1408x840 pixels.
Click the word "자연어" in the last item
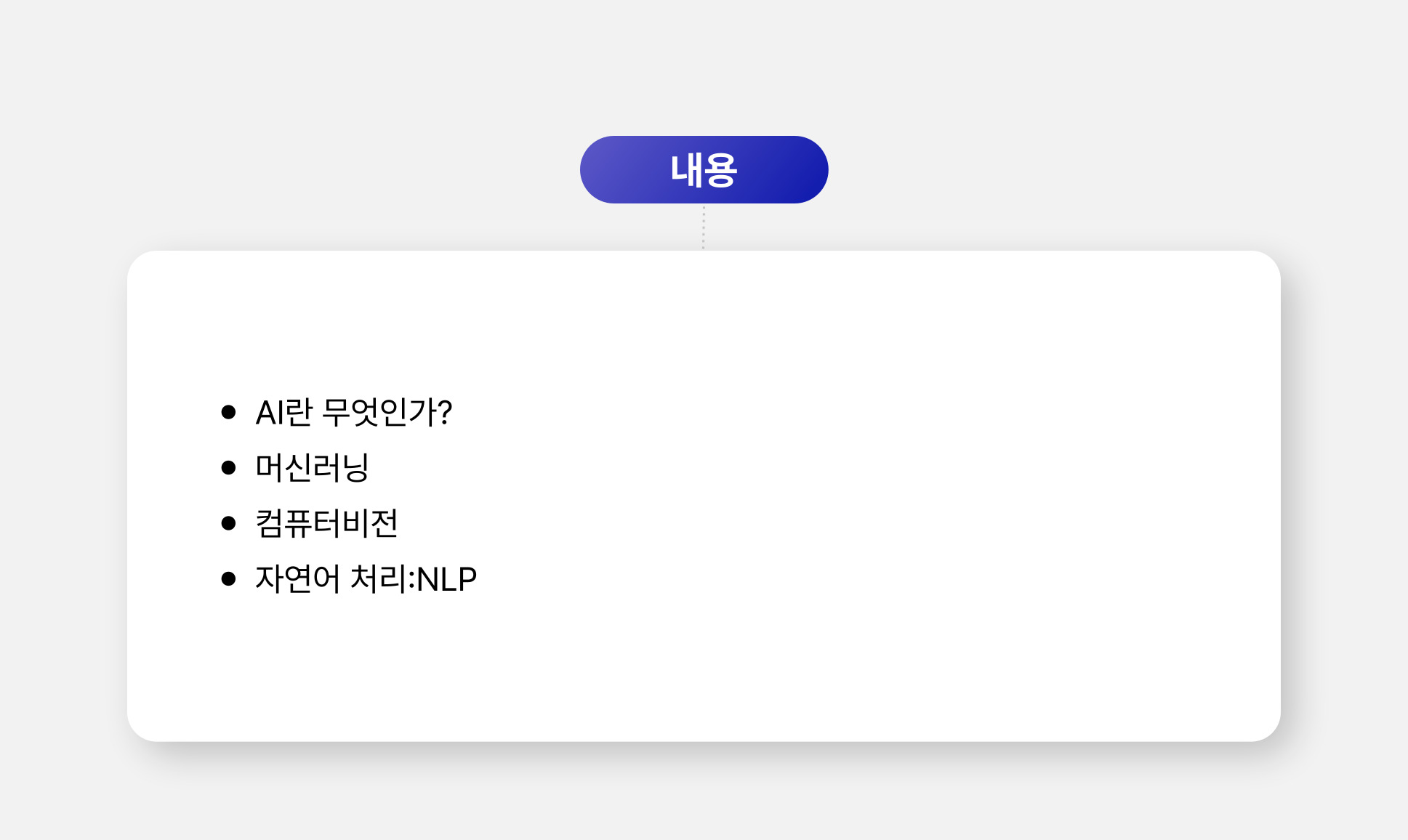(297, 578)
